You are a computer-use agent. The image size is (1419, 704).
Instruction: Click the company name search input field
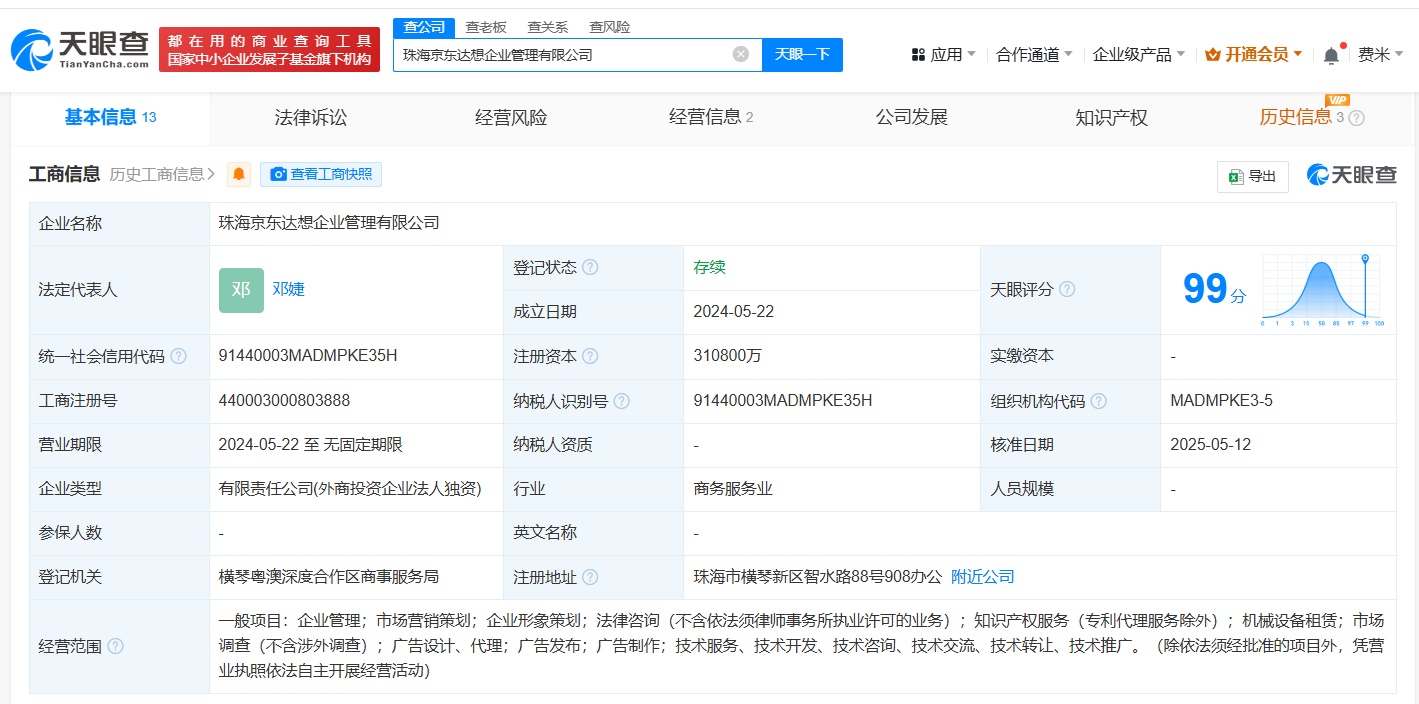[x=560, y=54]
